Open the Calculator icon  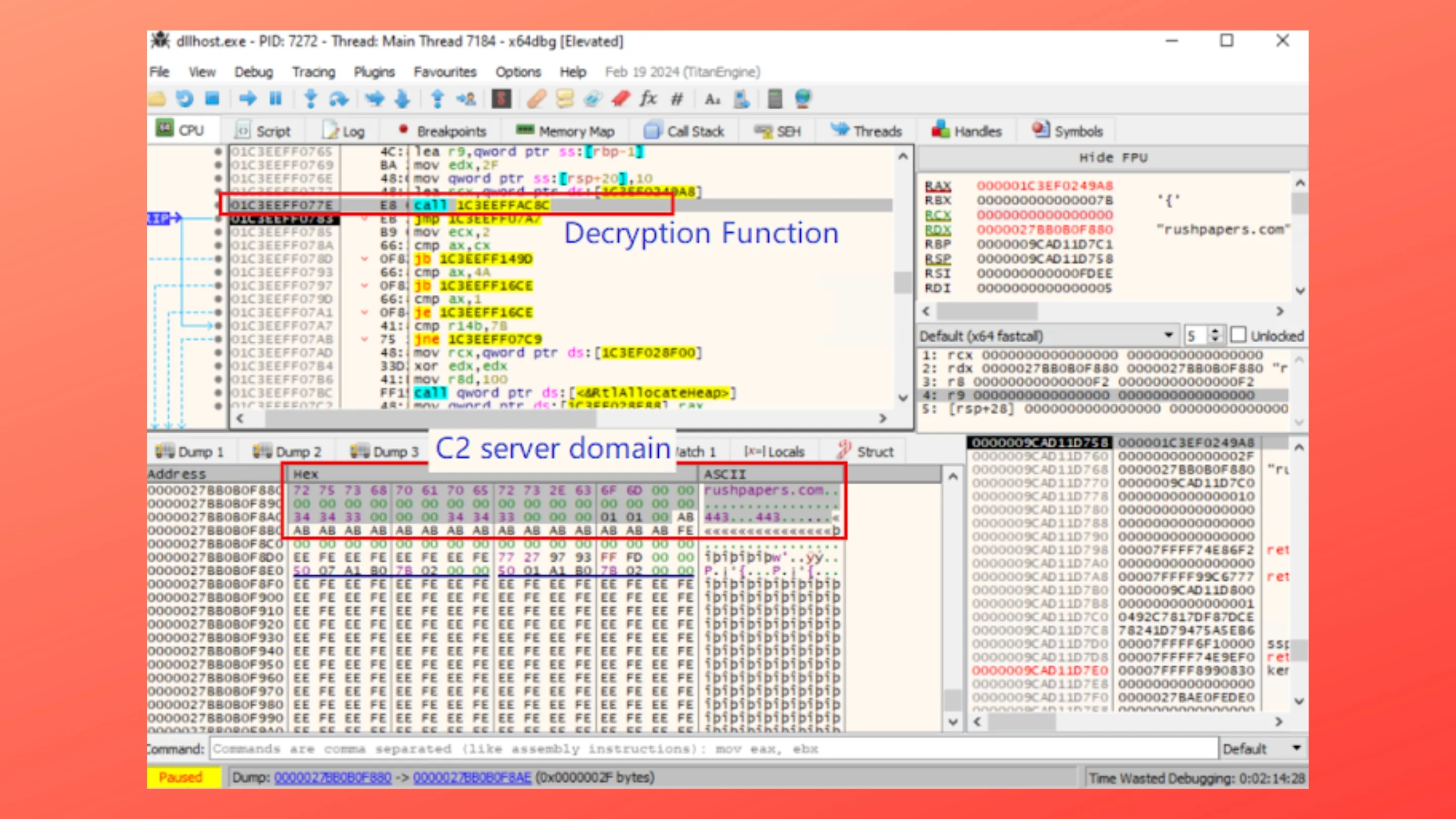coord(776,99)
